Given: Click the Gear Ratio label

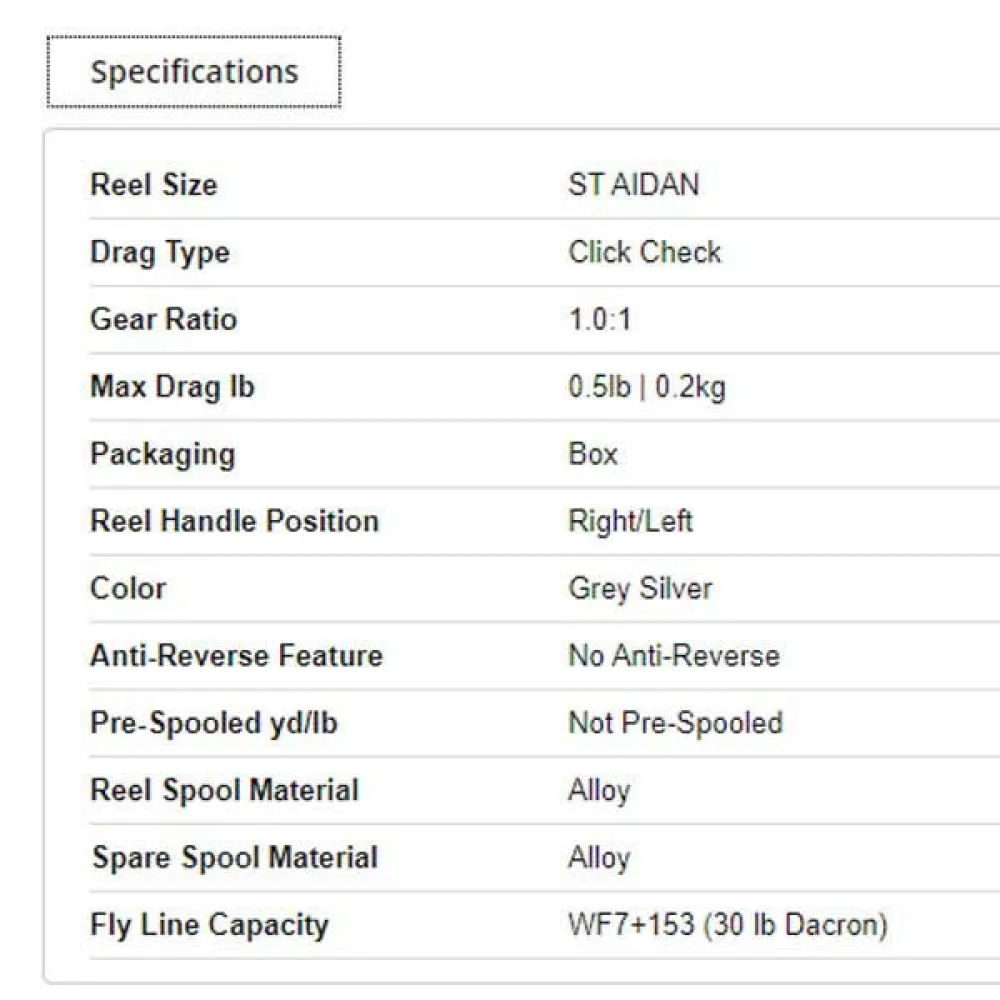Looking at the screenshot, I should coord(163,319).
